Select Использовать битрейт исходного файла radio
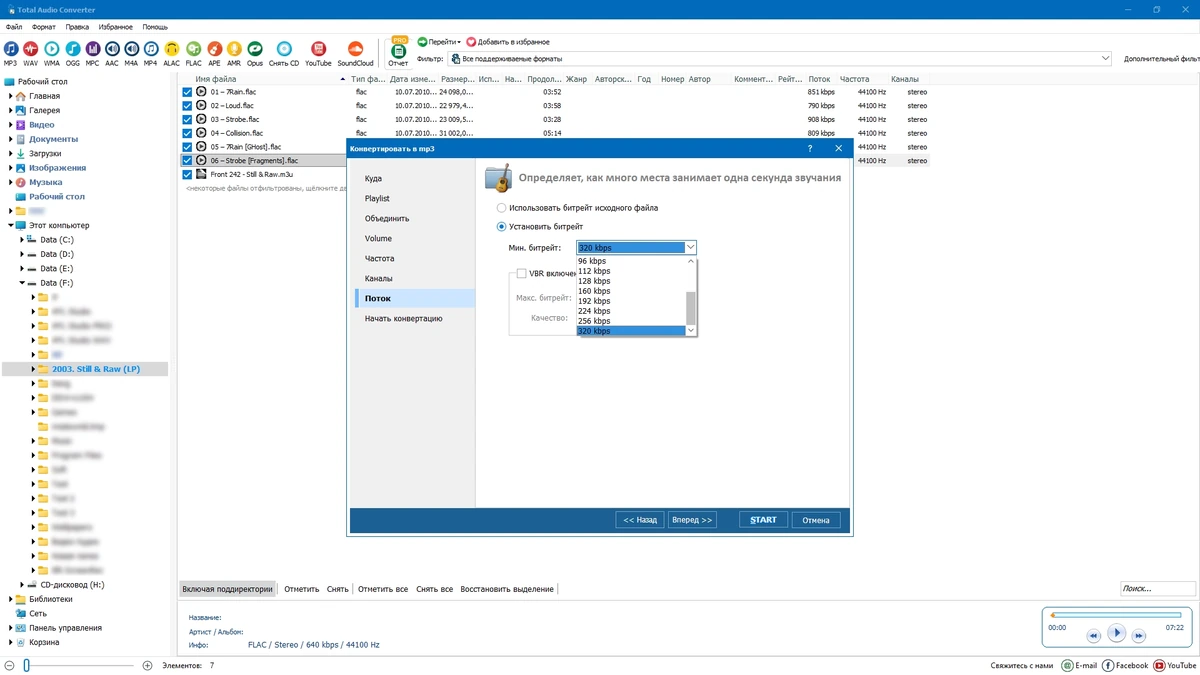Image resolution: width=1200 pixels, height=675 pixels. (x=502, y=208)
